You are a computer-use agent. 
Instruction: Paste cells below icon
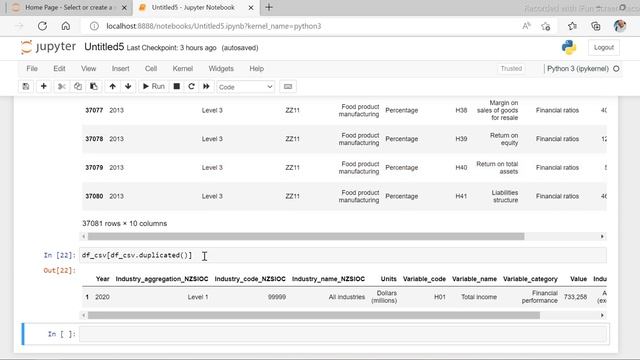pyautogui.click(x=93, y=87)
